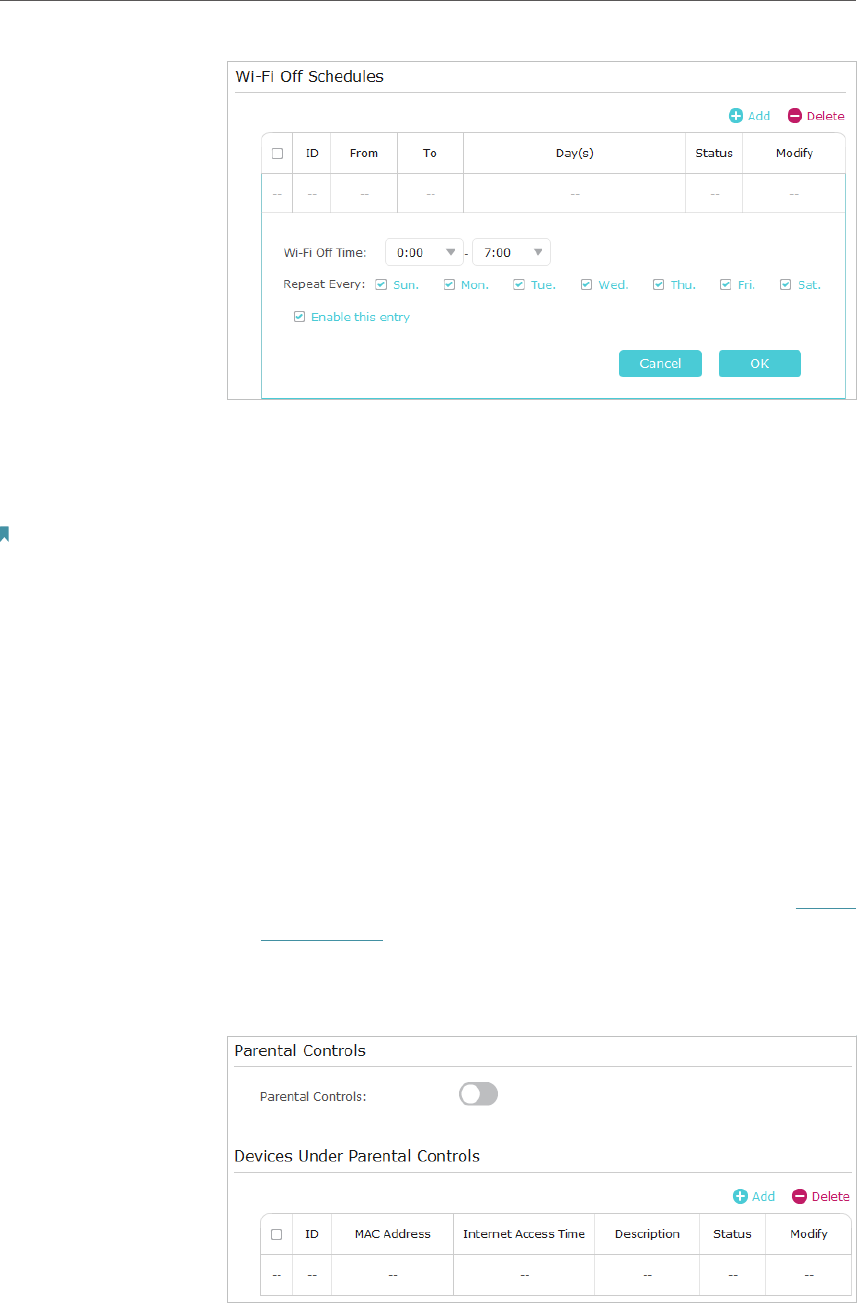Uncheck the Fri. repeat checkbox
Viewport: 857px width, 1303px height.
[725, 285]
